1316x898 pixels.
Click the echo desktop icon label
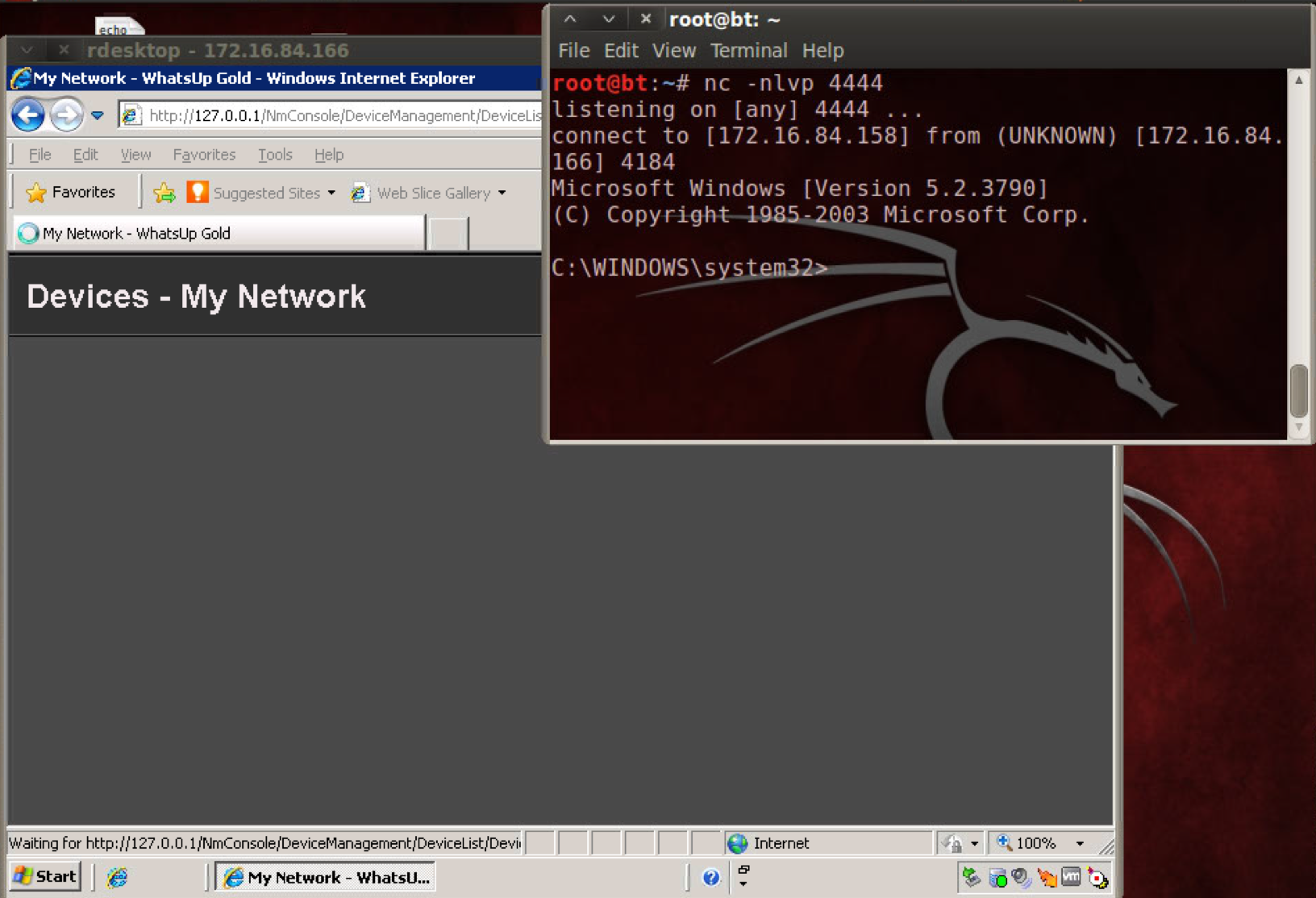(114, 30)
